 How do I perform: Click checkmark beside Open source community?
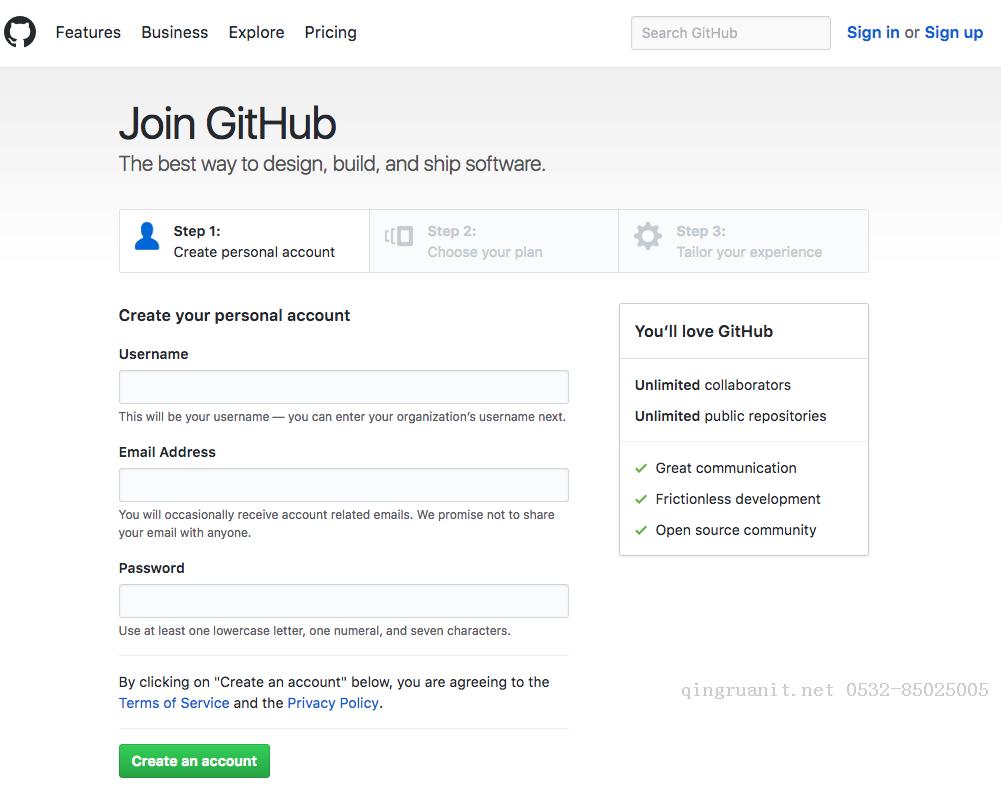641,530
